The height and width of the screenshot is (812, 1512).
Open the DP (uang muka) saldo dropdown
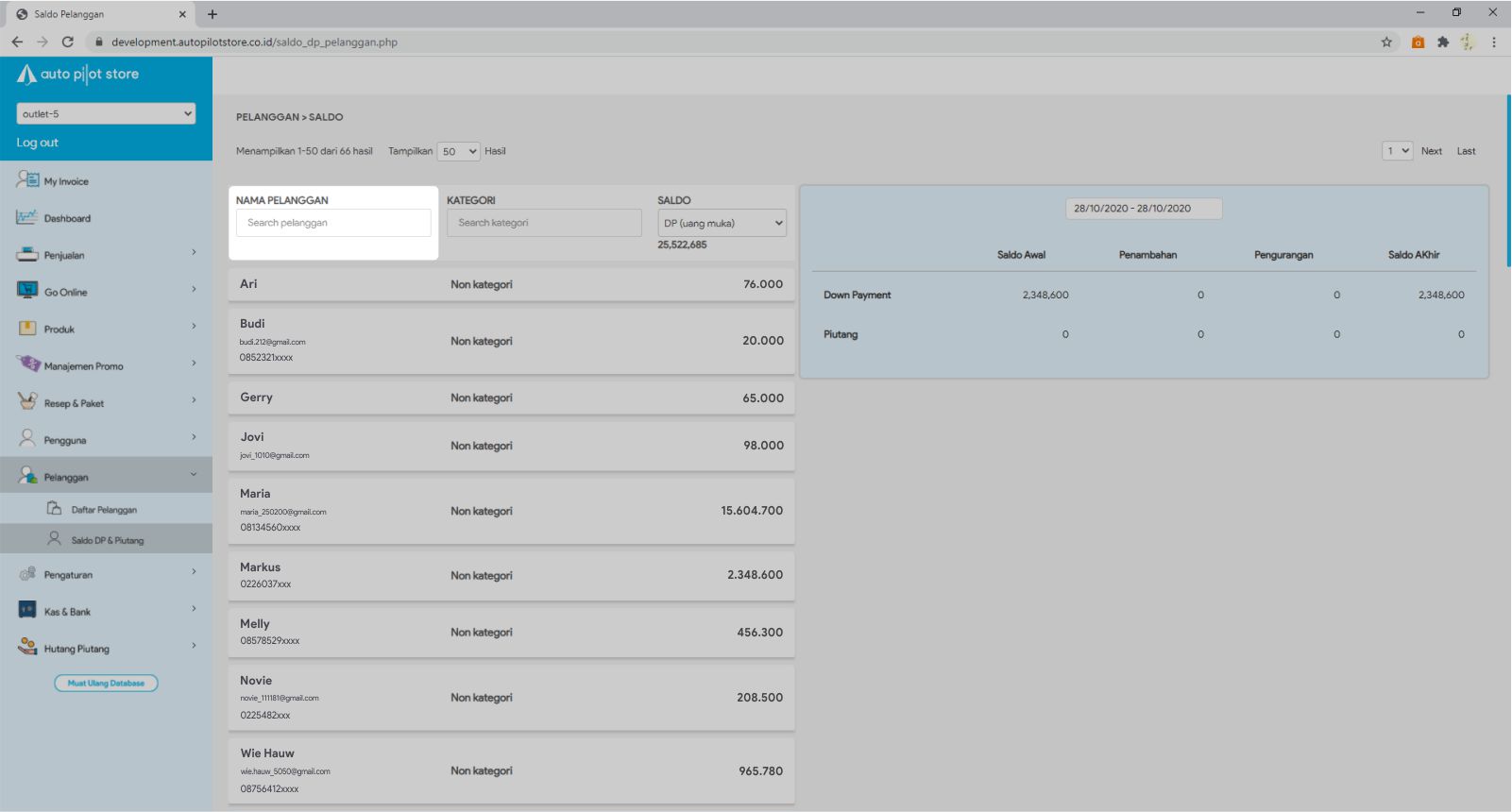coord(722,224)
